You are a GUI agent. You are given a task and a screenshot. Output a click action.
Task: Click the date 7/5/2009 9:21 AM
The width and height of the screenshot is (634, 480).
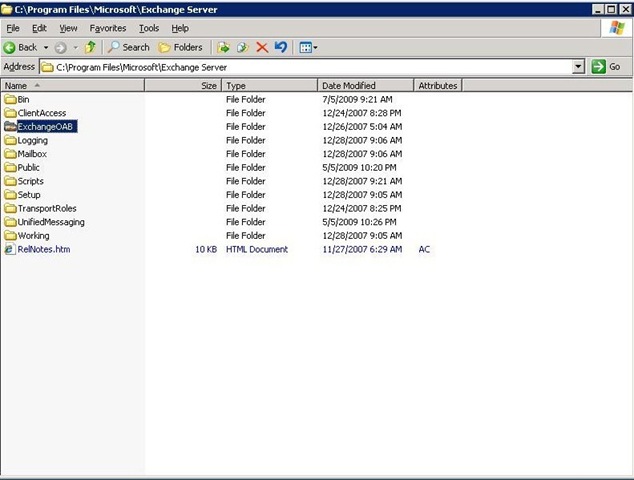[x=357, y=99]
